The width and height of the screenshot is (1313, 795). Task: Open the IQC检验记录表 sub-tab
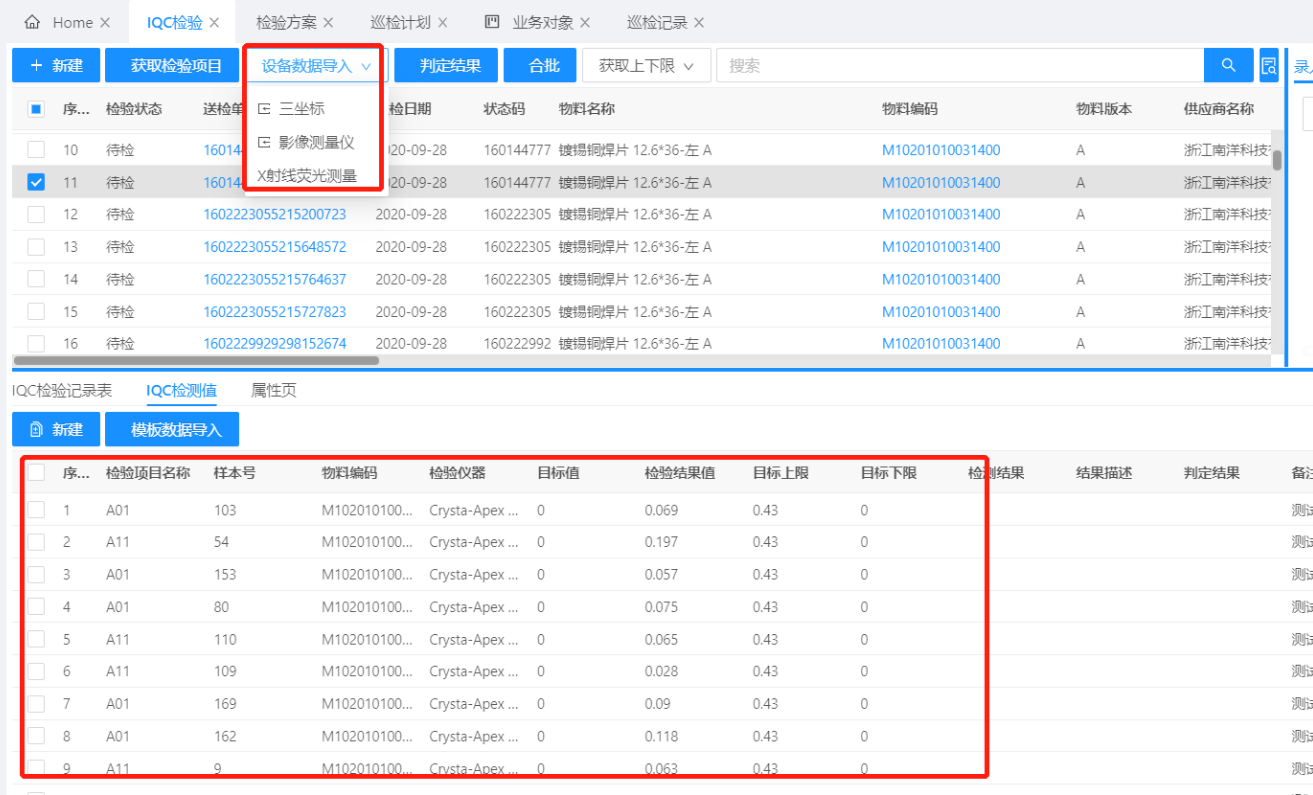[x=62, y=390]
